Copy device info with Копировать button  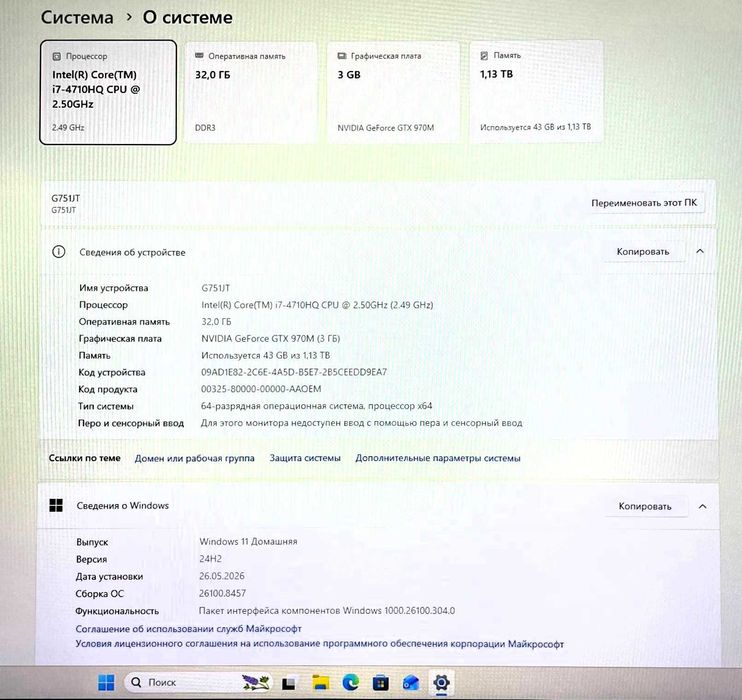coord(643,251)
